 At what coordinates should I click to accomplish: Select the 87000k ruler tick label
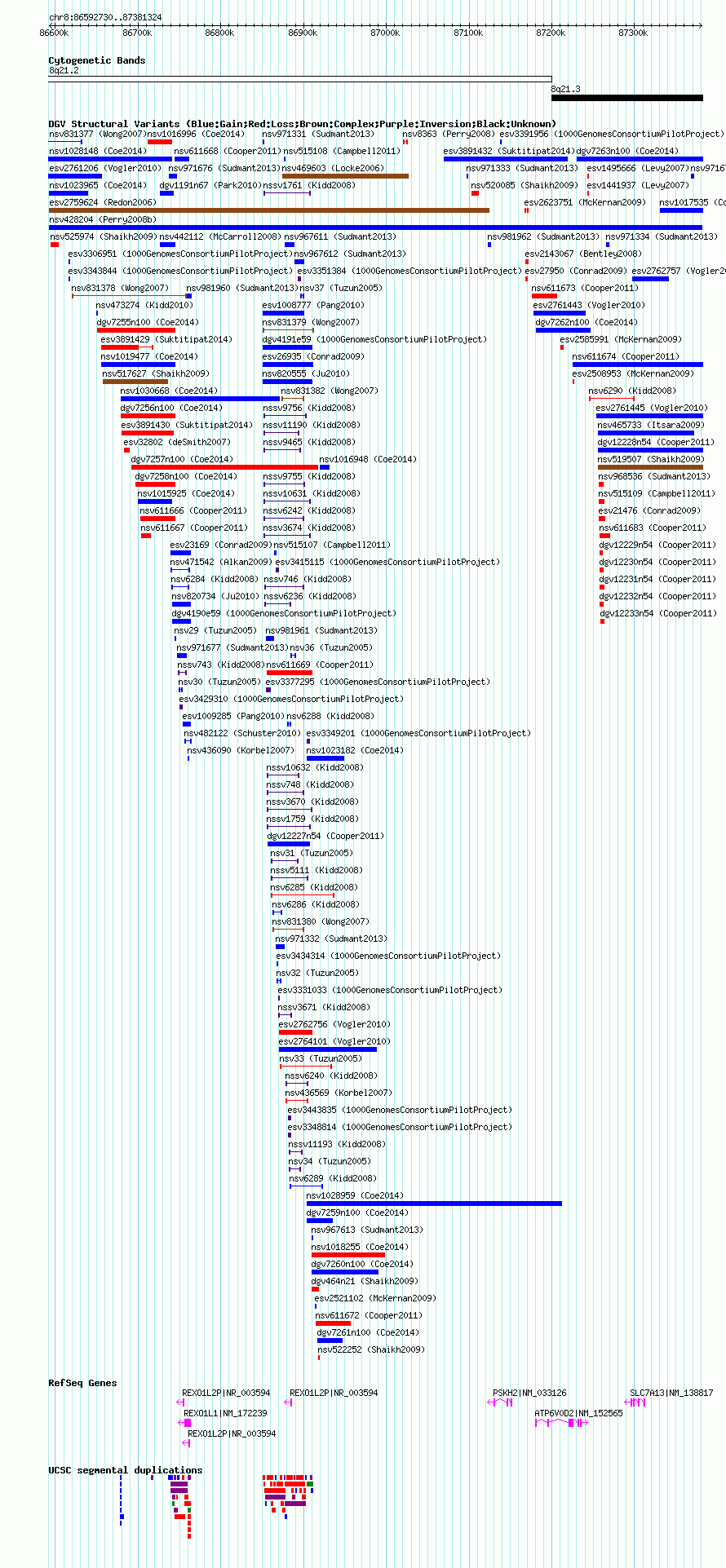click(x=385, y=33)
